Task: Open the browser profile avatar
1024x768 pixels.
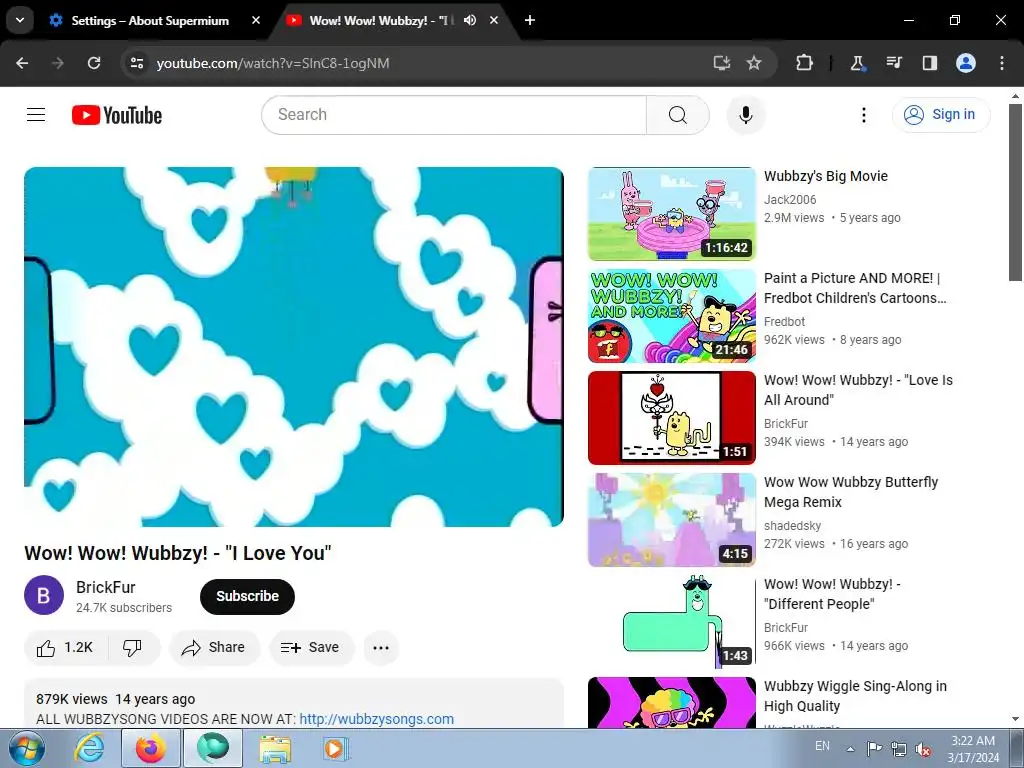Action: 966,63
